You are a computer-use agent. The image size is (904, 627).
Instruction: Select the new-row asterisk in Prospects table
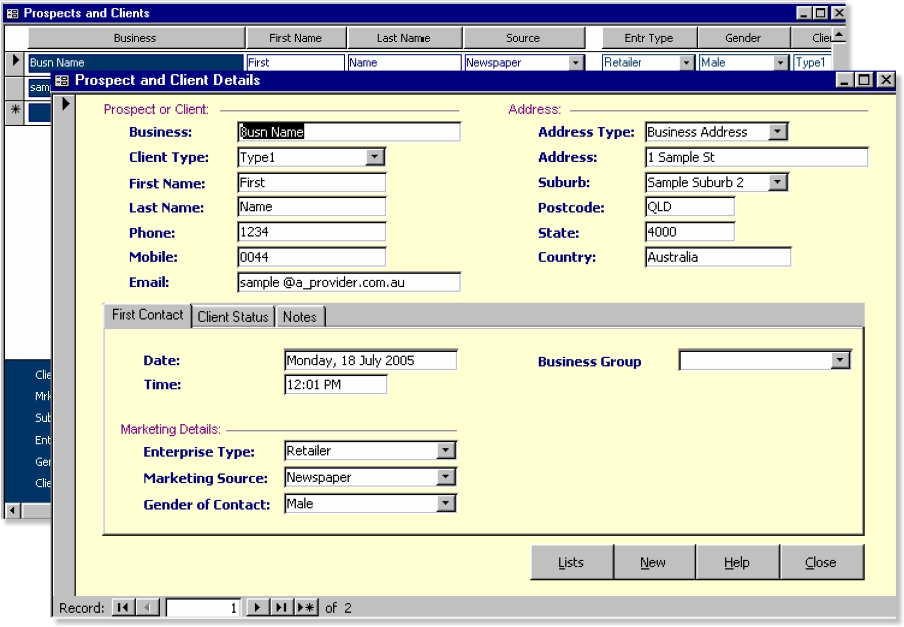click(x=15, y=111)
